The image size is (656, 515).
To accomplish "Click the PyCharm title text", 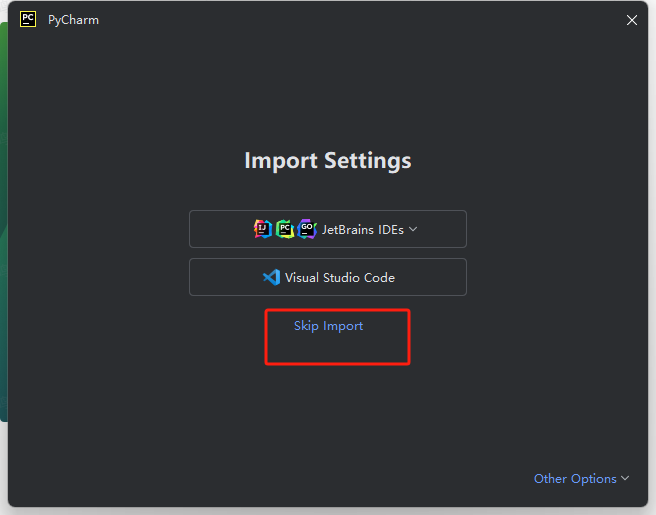I will pos(73,20).
